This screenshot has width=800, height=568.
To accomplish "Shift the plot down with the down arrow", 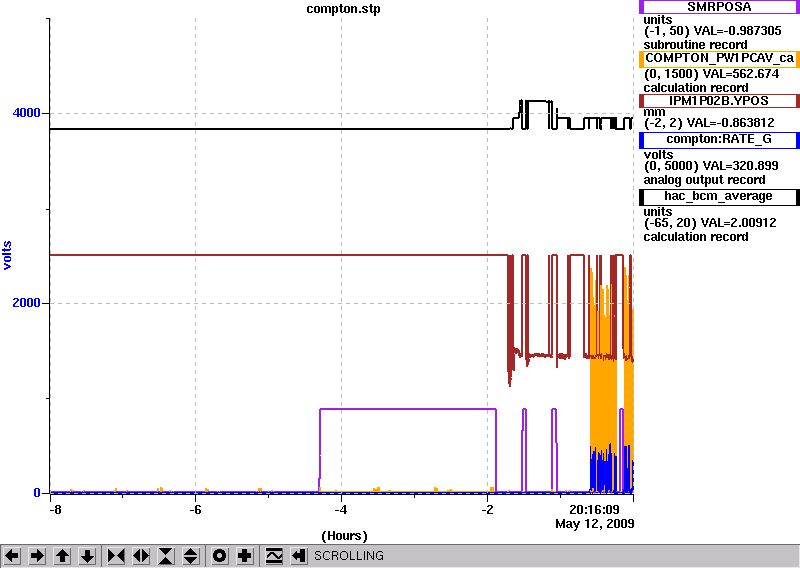I will point(87,555).
